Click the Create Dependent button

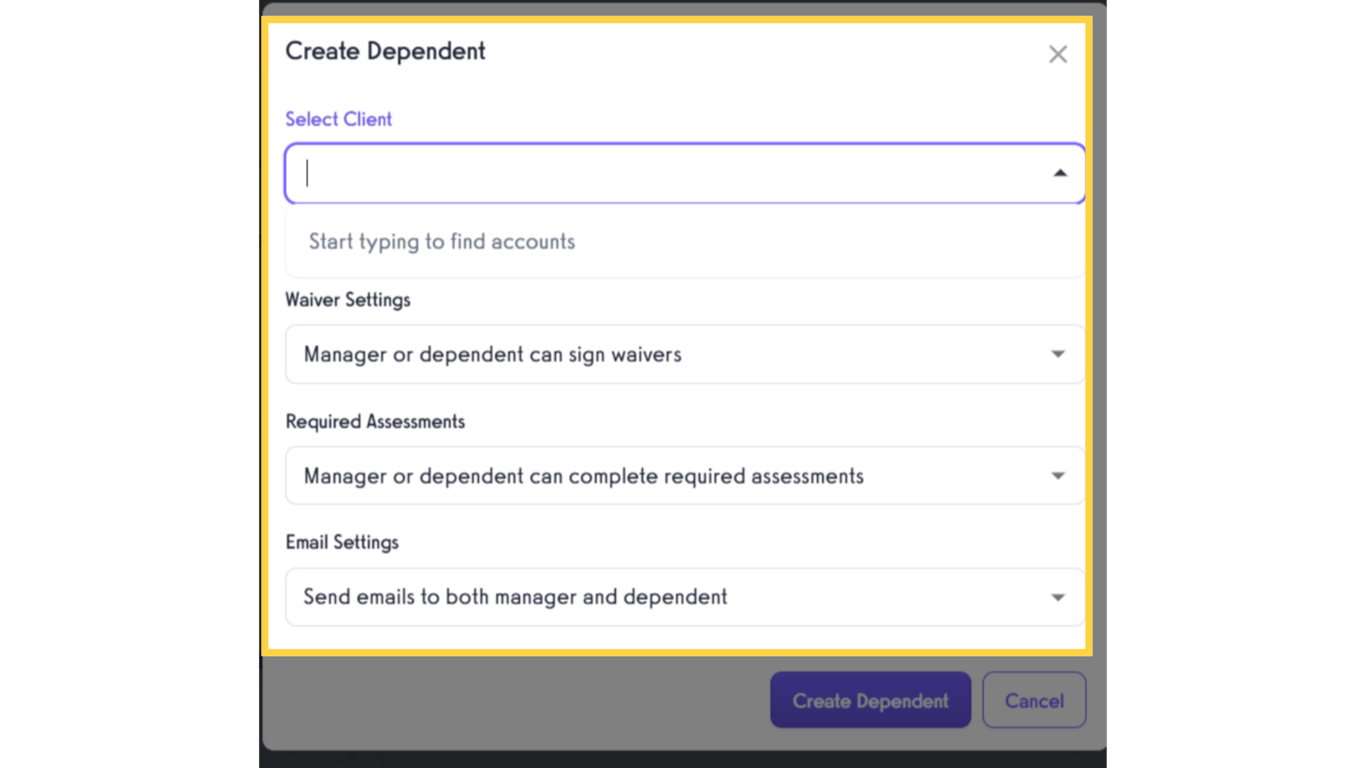click(x=870, y=700)
